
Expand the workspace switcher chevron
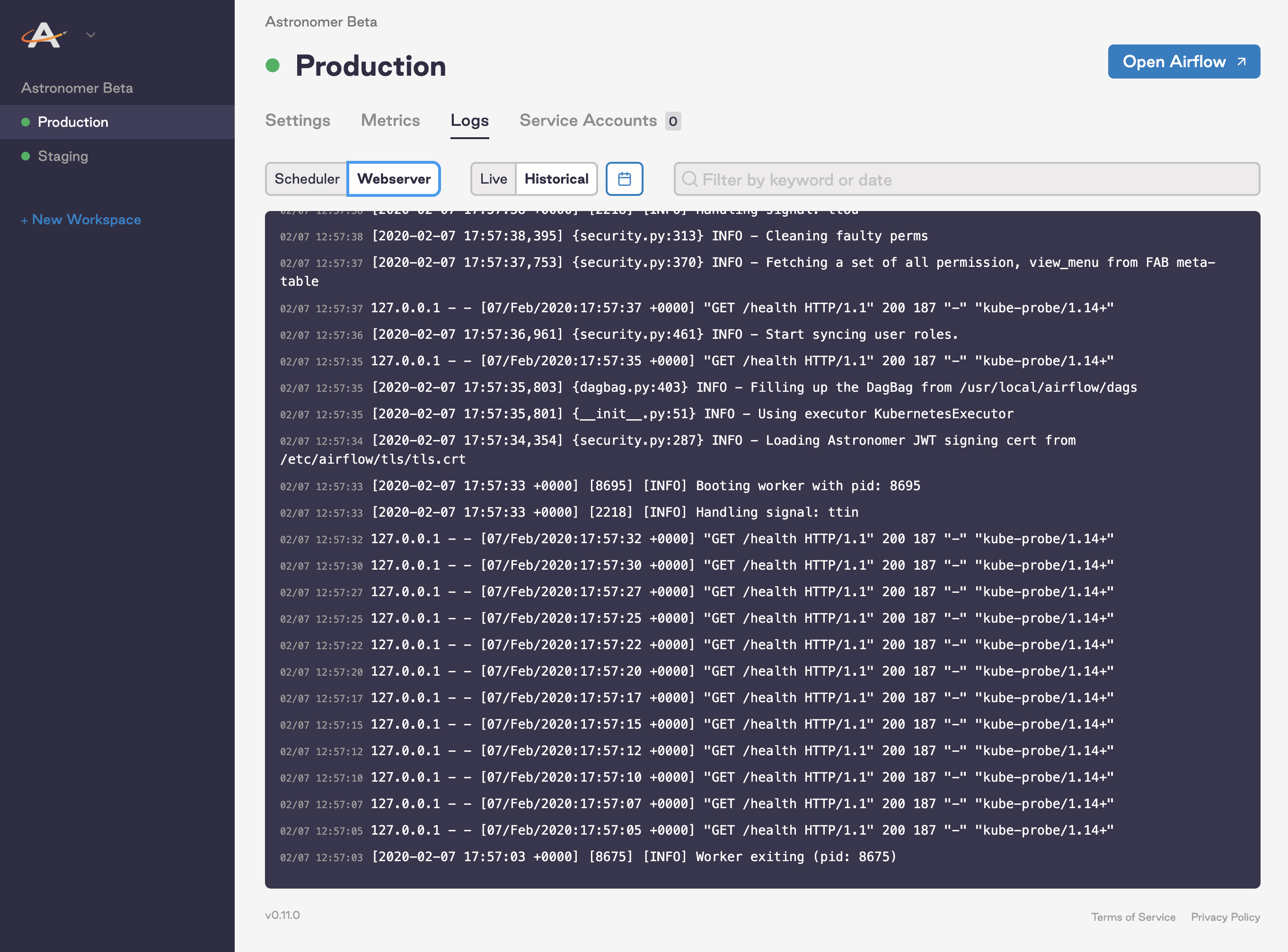coord(90,35)
